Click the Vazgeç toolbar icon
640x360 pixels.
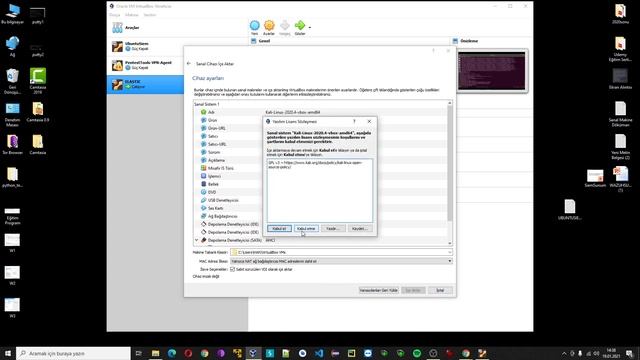(x=284, y=26)
